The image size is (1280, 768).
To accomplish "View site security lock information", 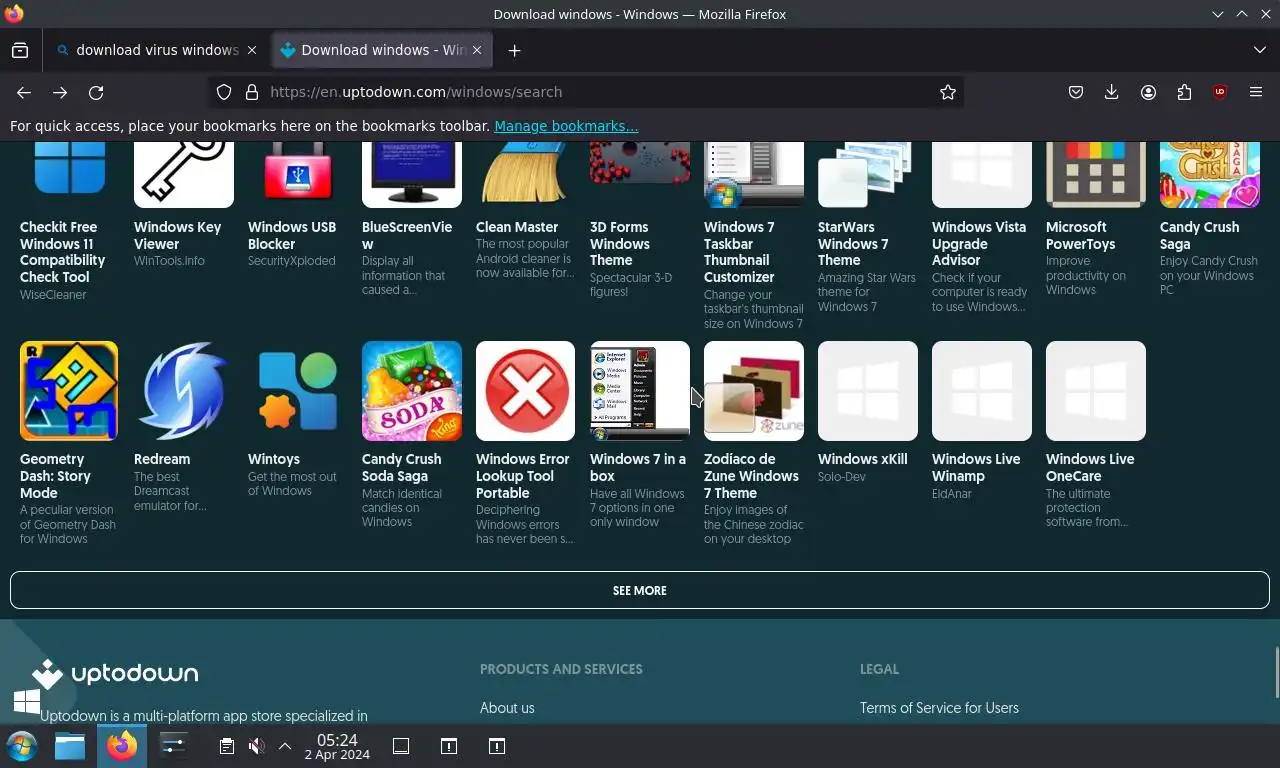I will (x=251, y=92).
